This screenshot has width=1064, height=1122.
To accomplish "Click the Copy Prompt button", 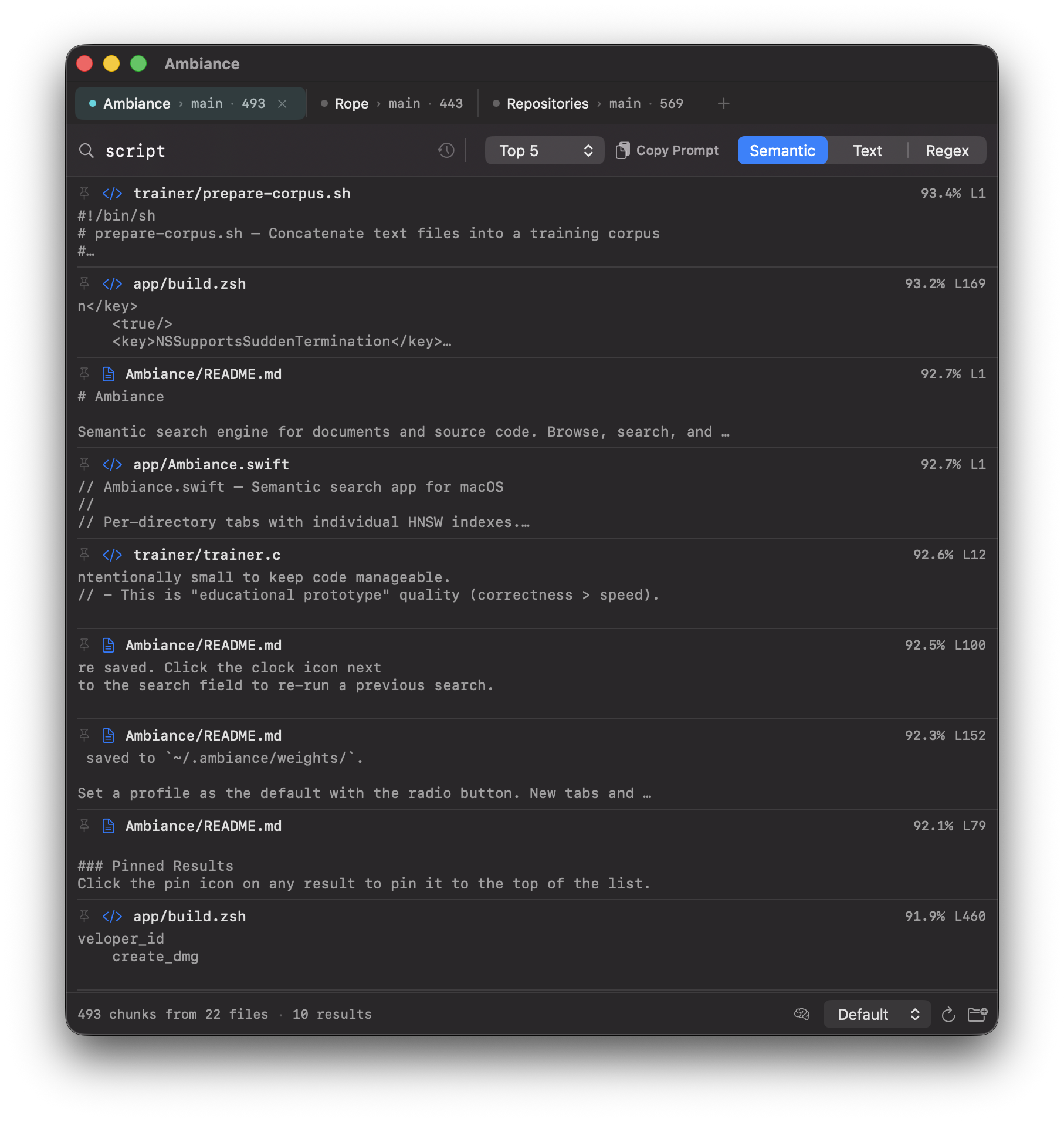I will point(667,150).
